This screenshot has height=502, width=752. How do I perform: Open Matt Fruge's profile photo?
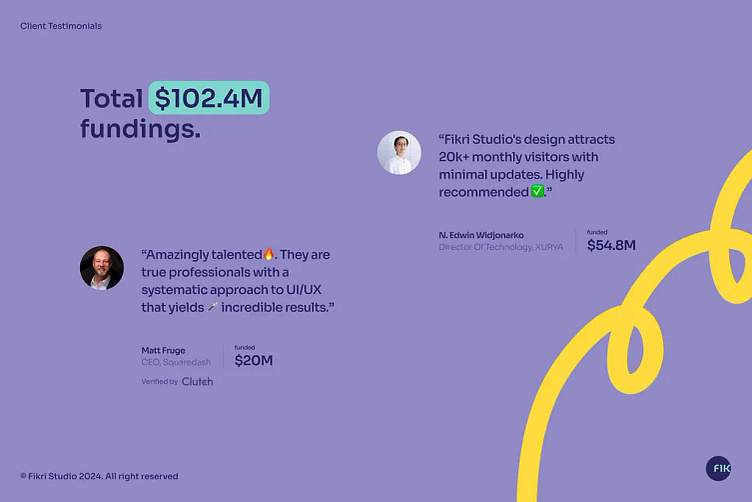click(x=102, y=268)
